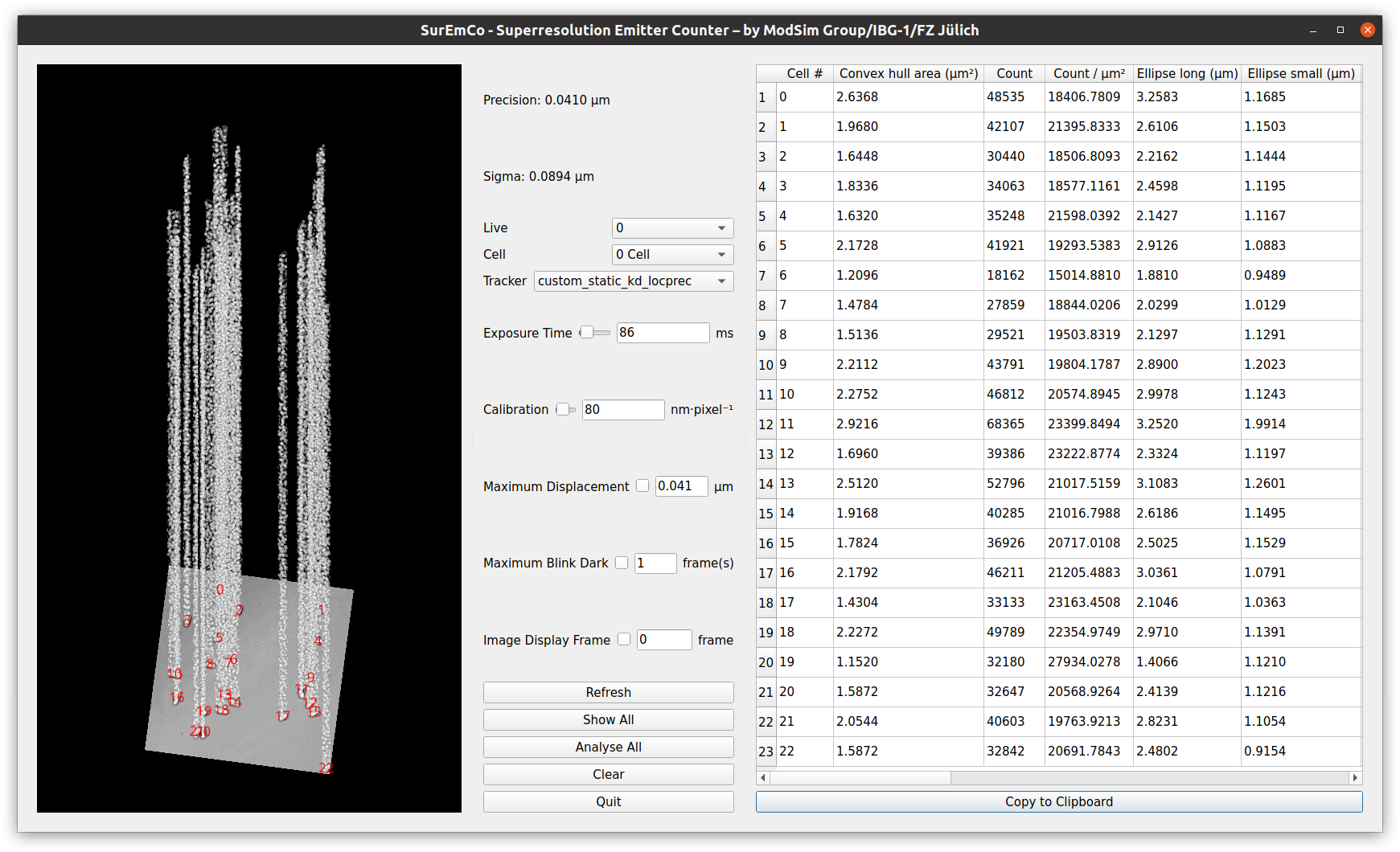Enable the Maximum Displacement checkbox
The height and width of the screenshot is (852, 1400).
tap(643, 485)
